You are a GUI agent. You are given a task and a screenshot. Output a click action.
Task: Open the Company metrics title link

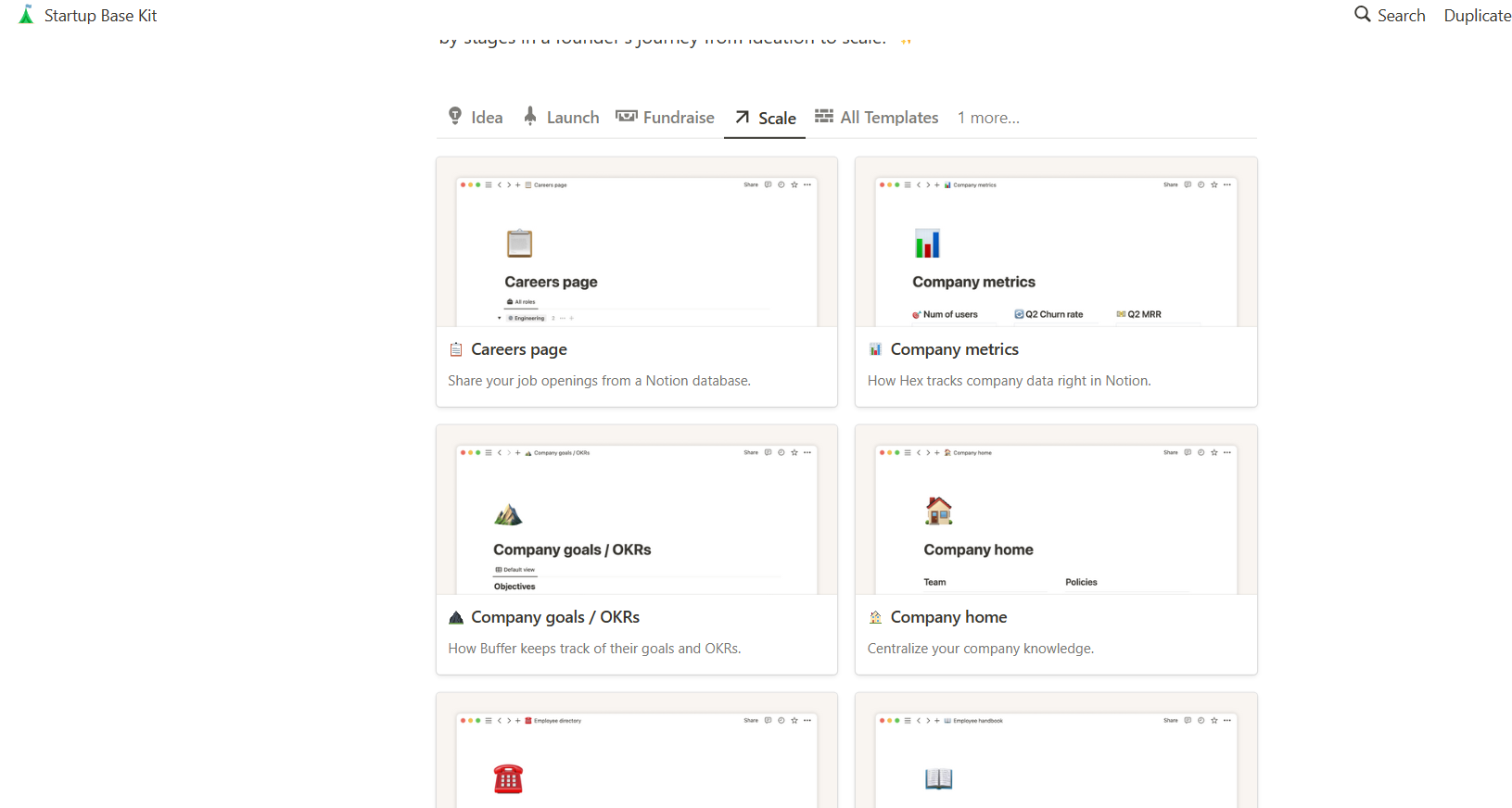[x=955, y=349]
